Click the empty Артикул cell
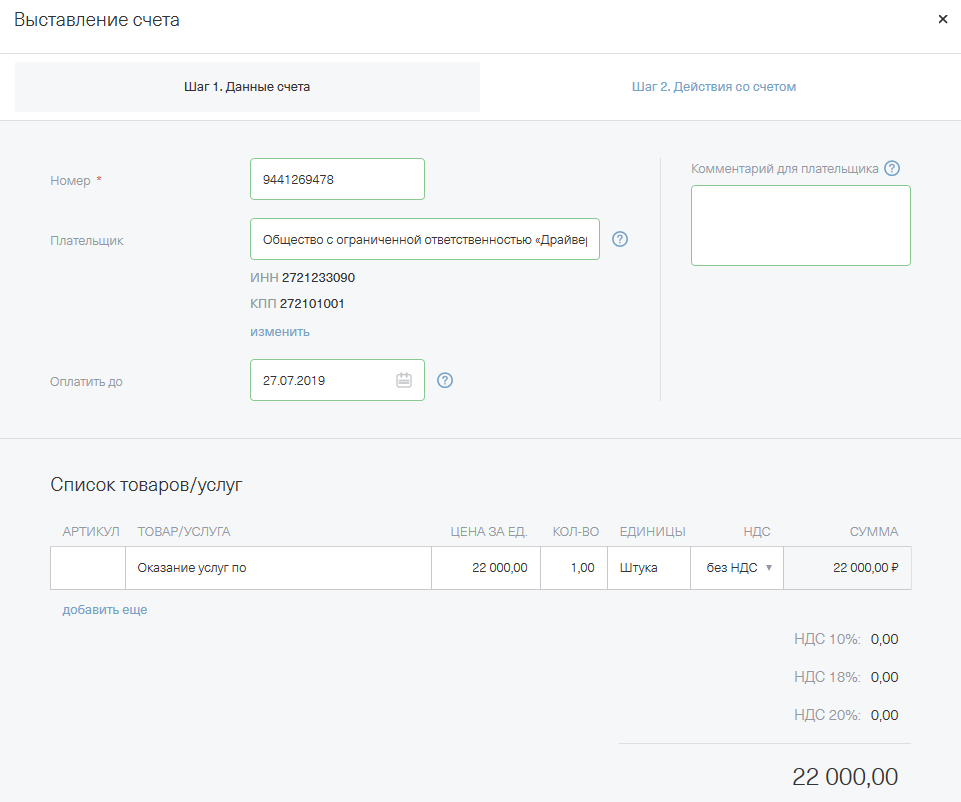Screen dimensions: 961x802 [88, 568]
